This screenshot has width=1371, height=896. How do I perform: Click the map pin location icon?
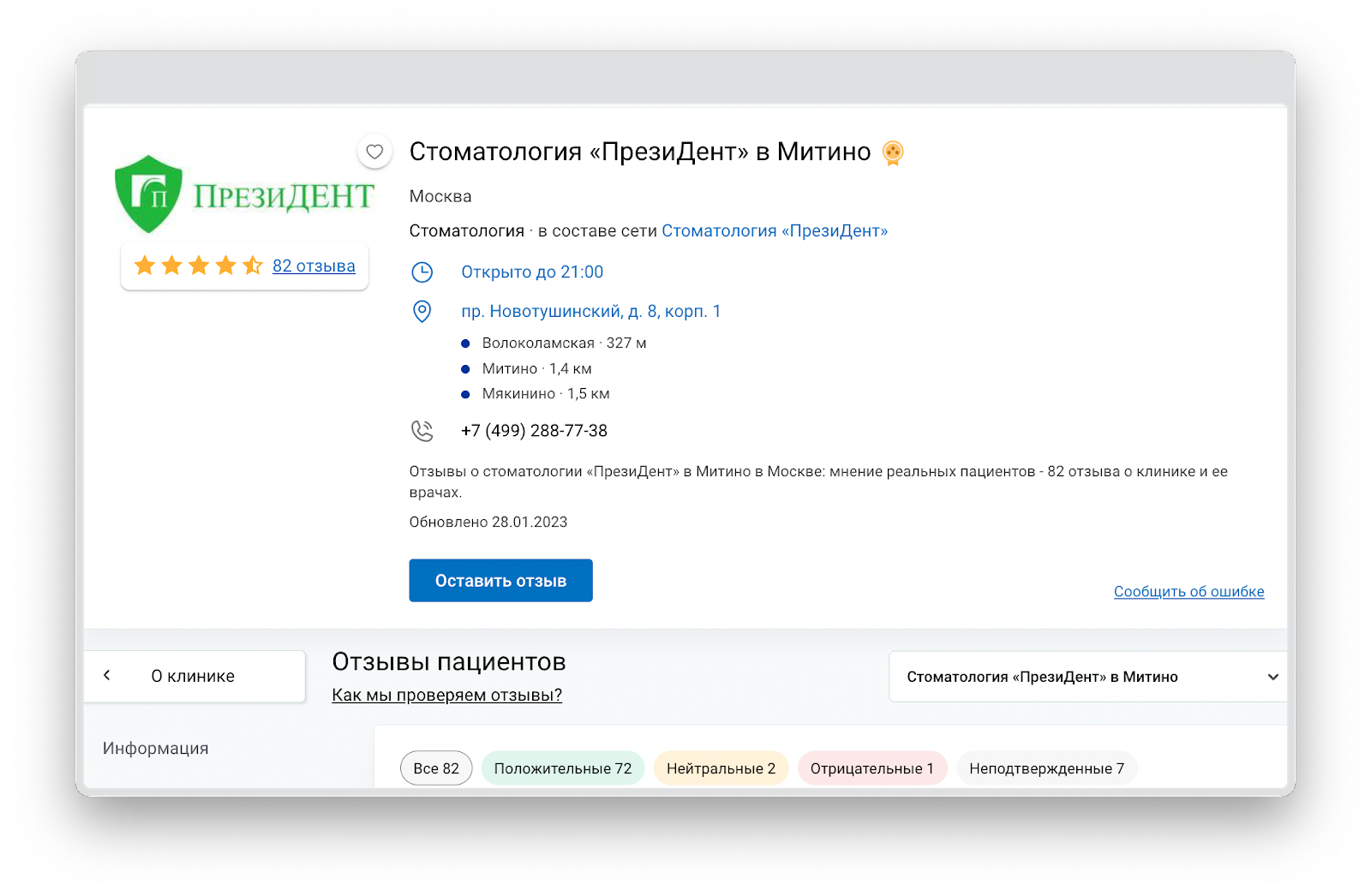[x=422, y=311]
